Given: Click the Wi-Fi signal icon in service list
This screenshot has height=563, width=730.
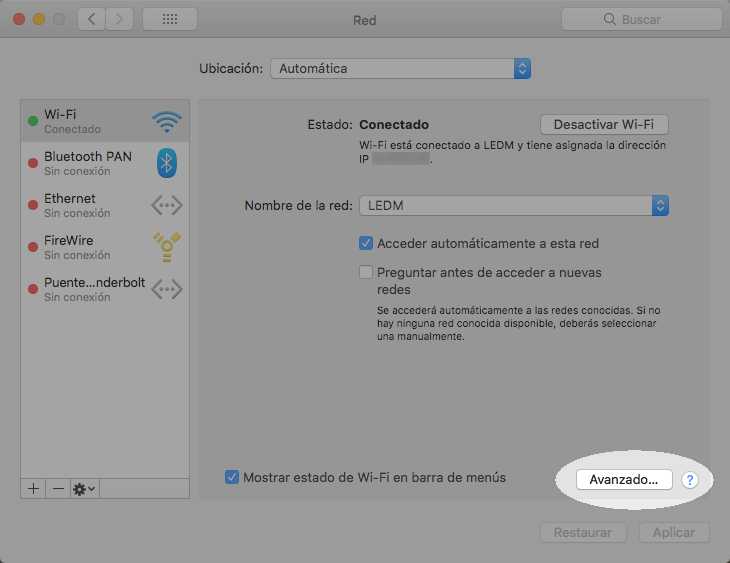Looking at the screenshot, I should tap(167, 122).
